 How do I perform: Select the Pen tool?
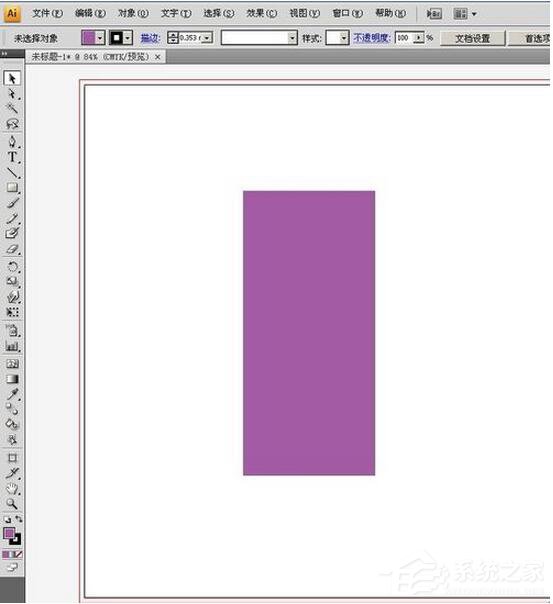[x=12, y=141]
